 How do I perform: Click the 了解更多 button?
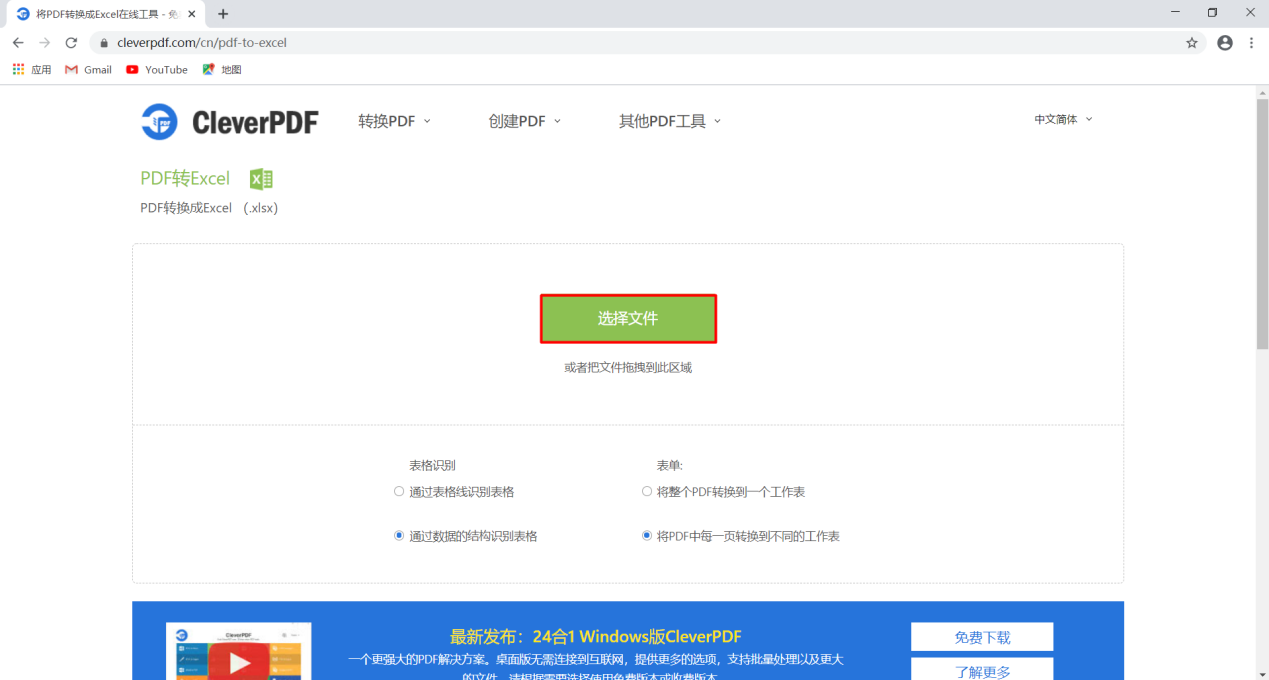coord(982,670)
